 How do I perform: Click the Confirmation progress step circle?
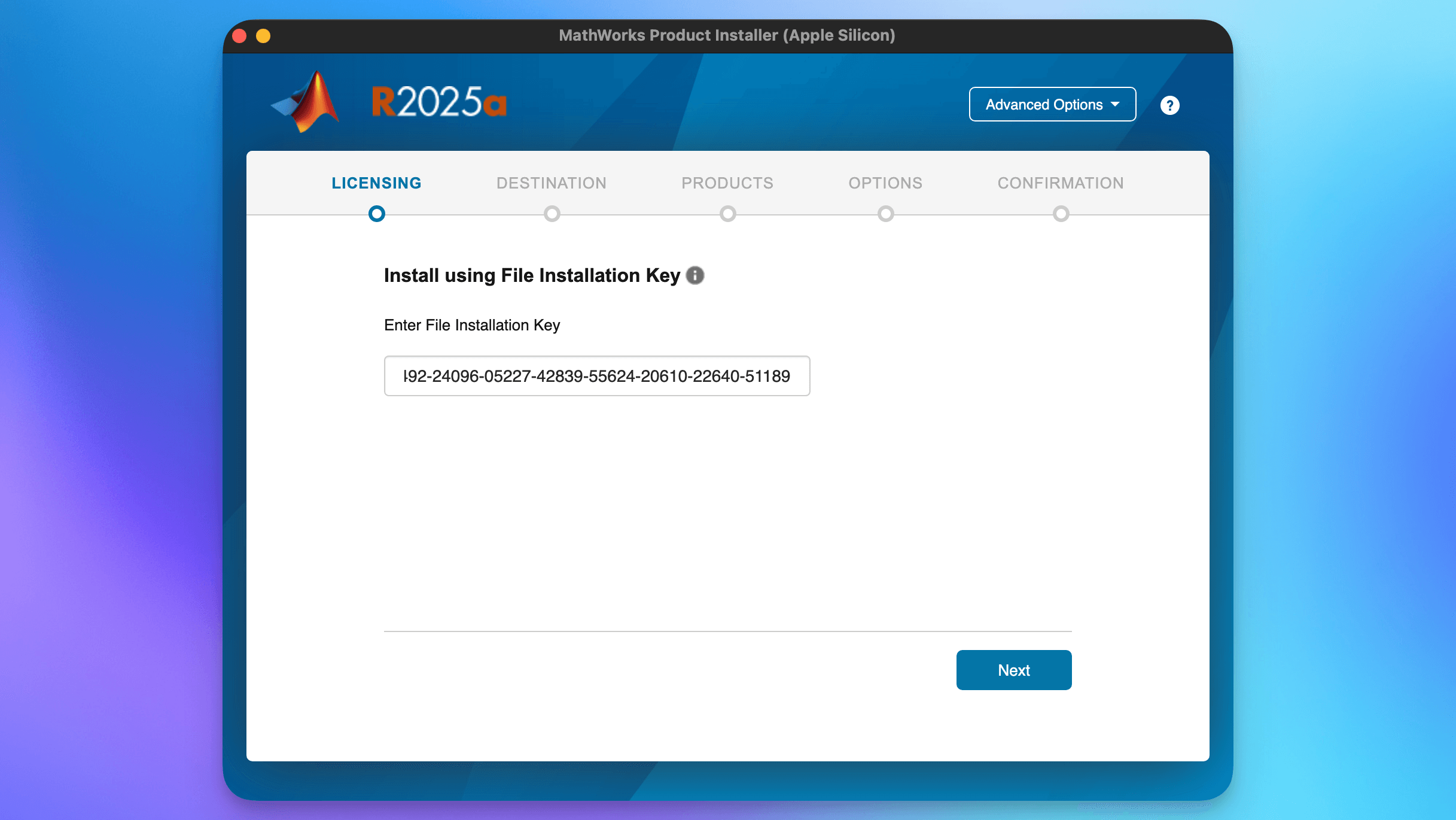coord(1061,214)
